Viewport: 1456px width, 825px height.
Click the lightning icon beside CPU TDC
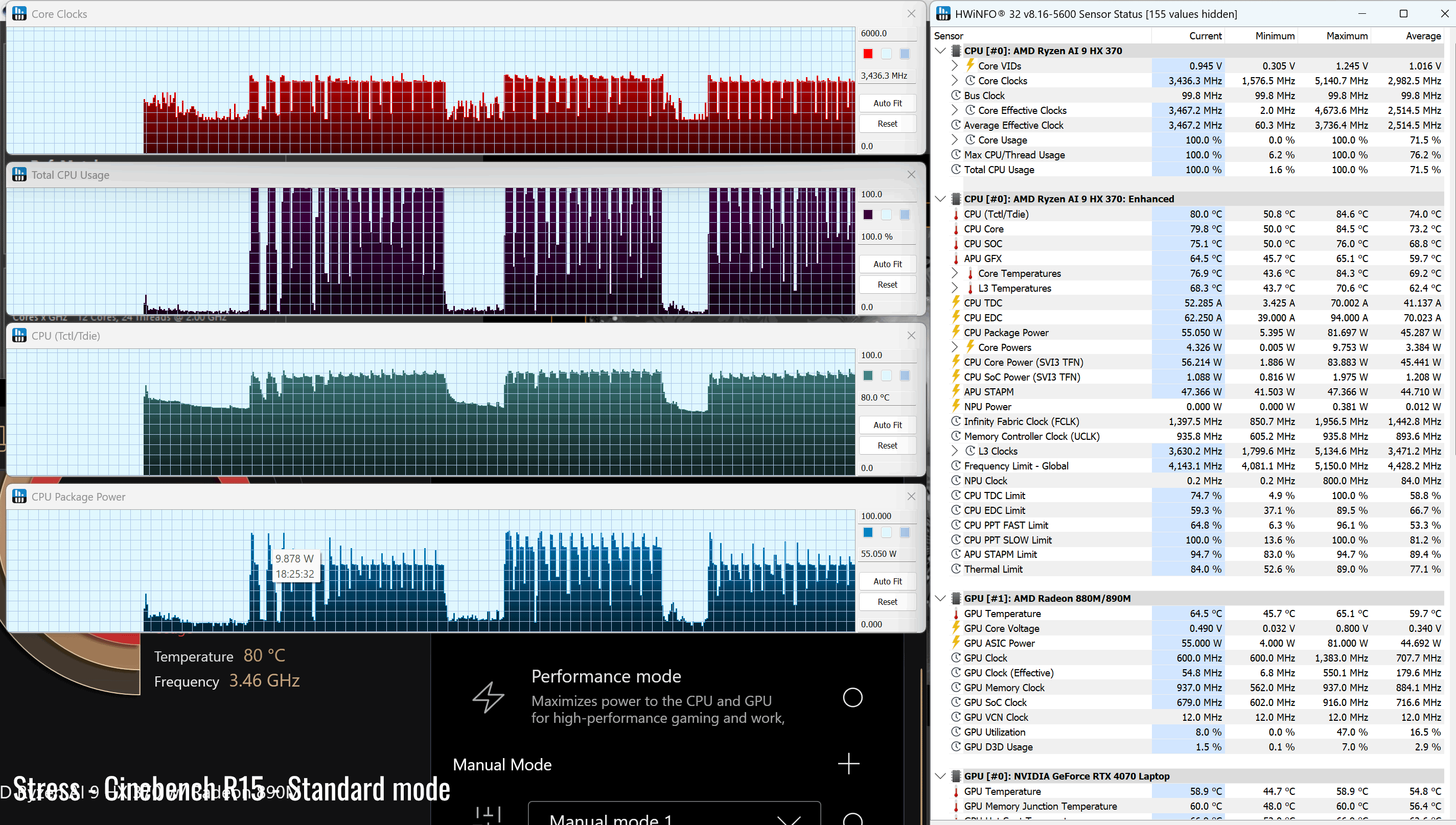coord(956,302)
